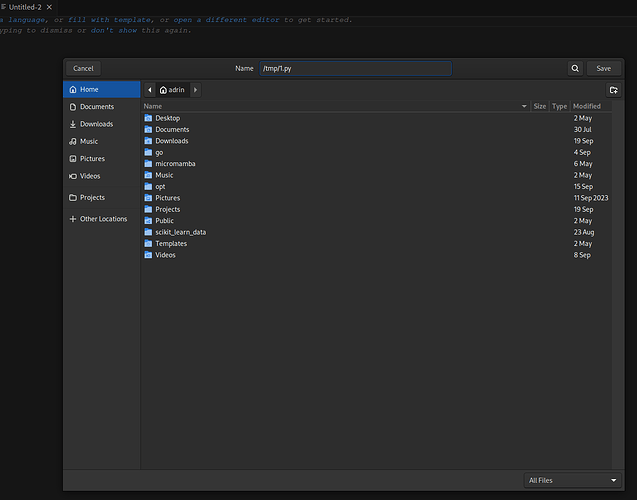
Task: Switch to the Untitled-2 editor tab
Action: pyautogui.click(x=25, y=7)
